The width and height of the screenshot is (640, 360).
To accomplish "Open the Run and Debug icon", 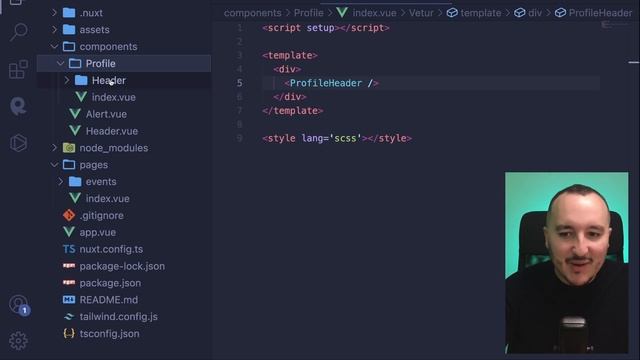I will 18,143.
